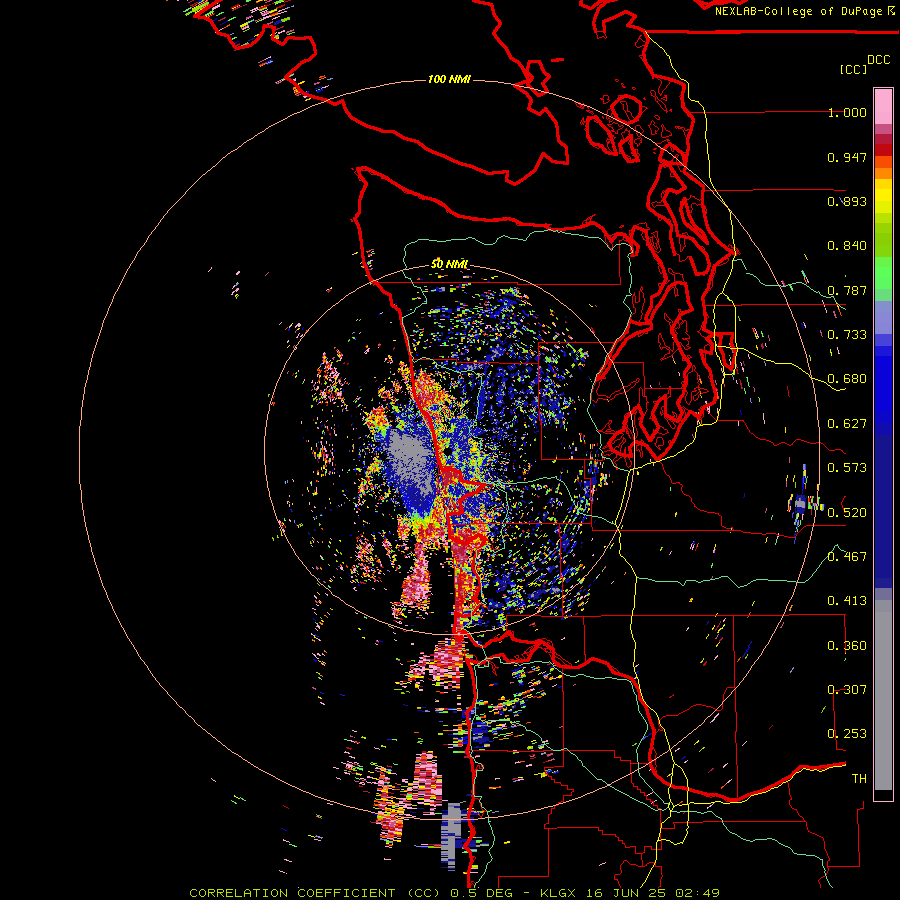Select the DCC product label
The height and width of the screenshot is (900, 900).
[878, 60]
